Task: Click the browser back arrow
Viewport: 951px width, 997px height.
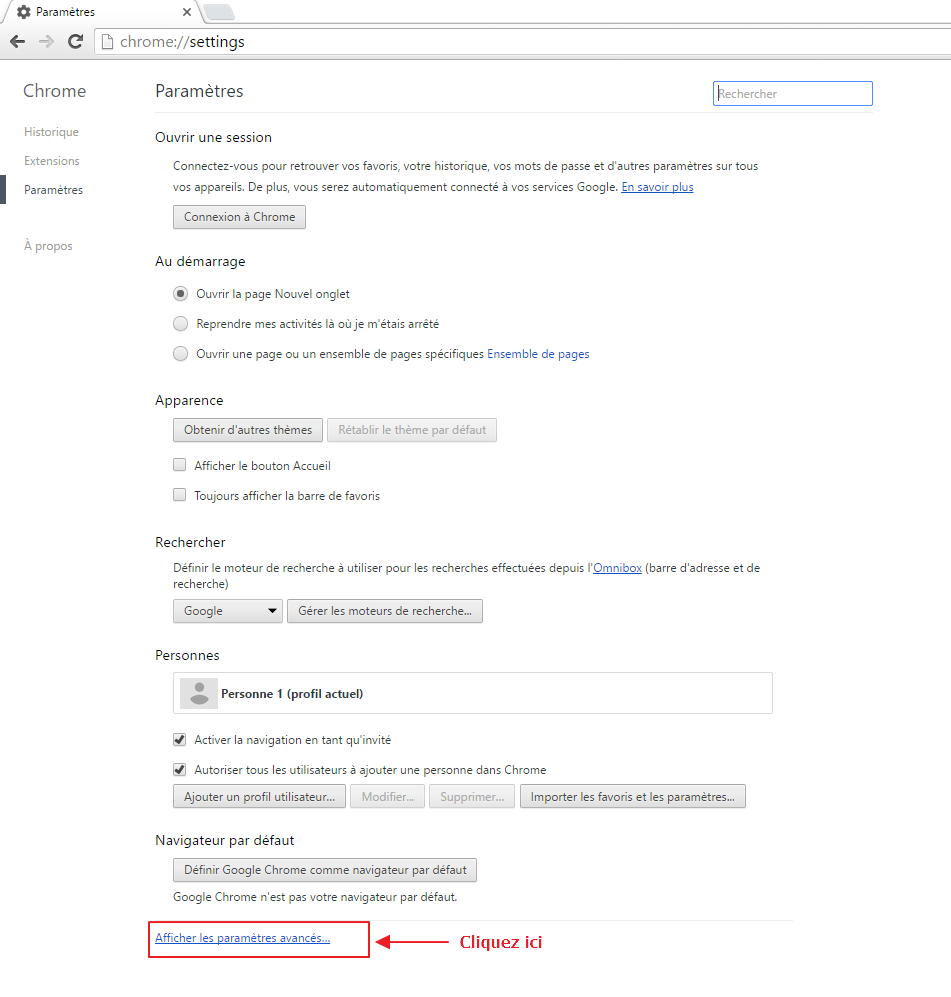Action: click(17, 41)
